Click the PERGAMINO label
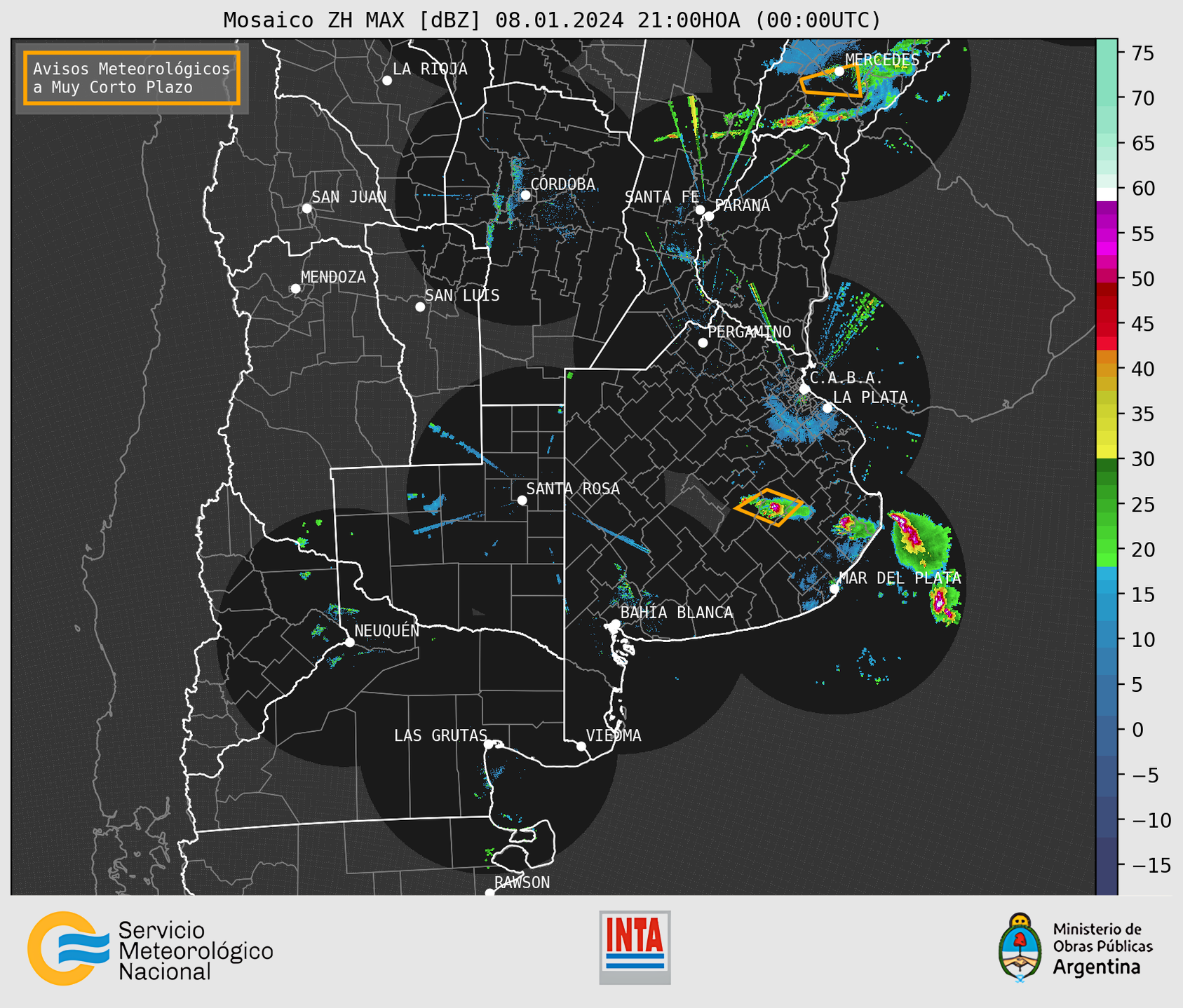1183x1008 pixels. [750, 332]
